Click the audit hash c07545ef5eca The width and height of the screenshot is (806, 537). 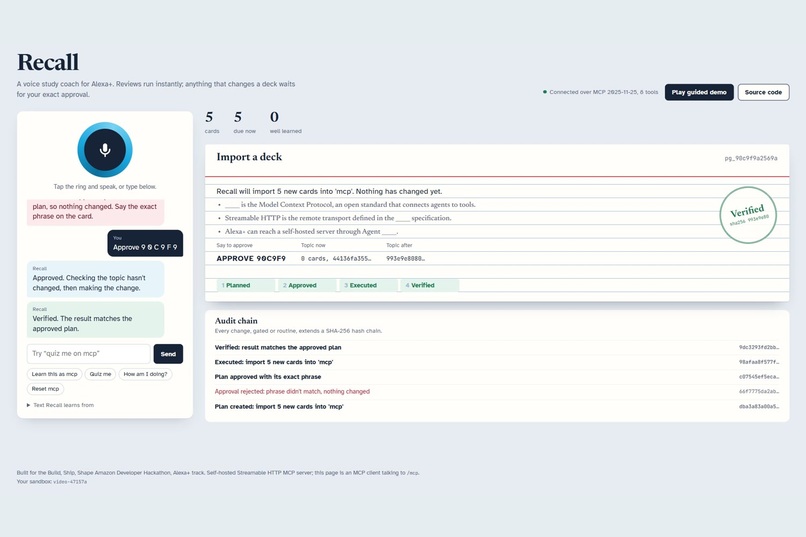tap(759, 377)
